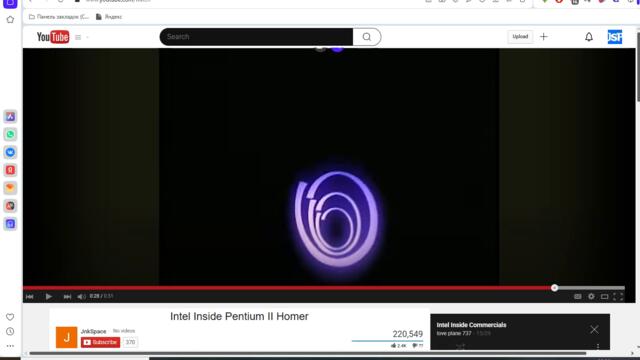Skip to the next video
This screenshot has width=640, height=360.
tap(67, 297)
